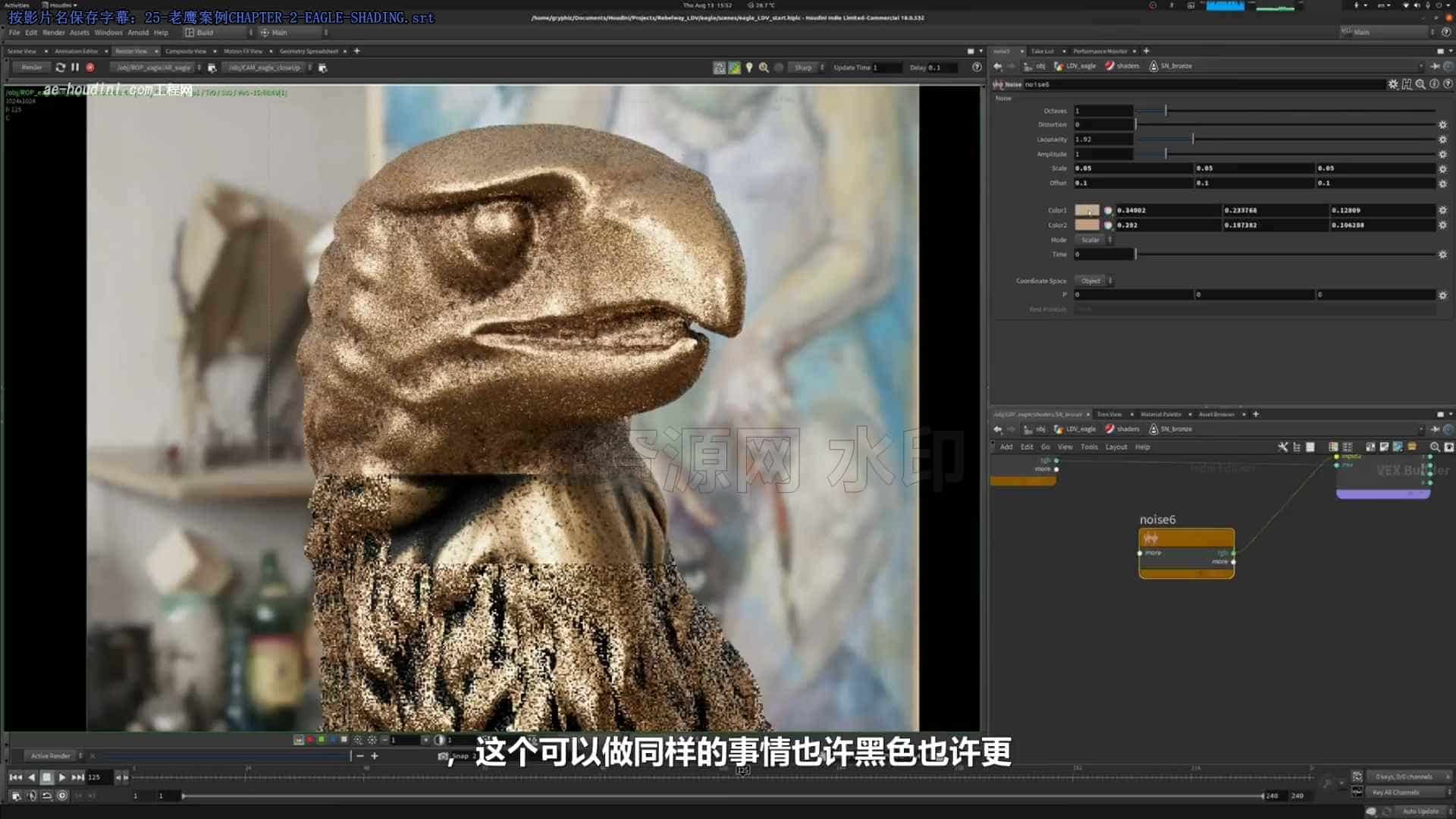Switch to the Geometry Spreadsheet tab
This screenshot has width=1456, height=819.
[309, 52]
